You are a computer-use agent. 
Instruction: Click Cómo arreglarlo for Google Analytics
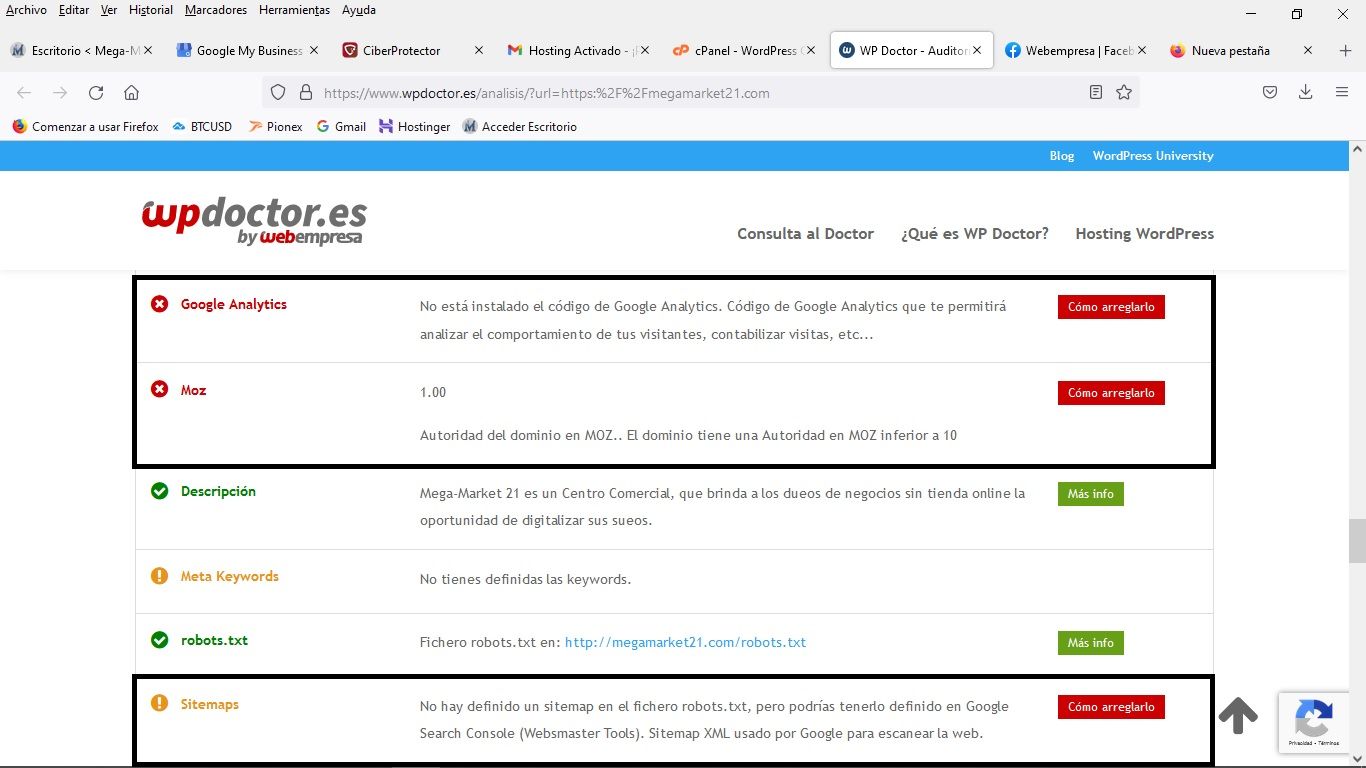click(x=1111, y=307)
